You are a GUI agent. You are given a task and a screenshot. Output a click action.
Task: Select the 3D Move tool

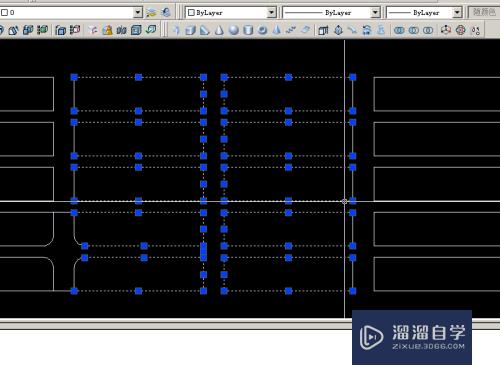[446, 30]
